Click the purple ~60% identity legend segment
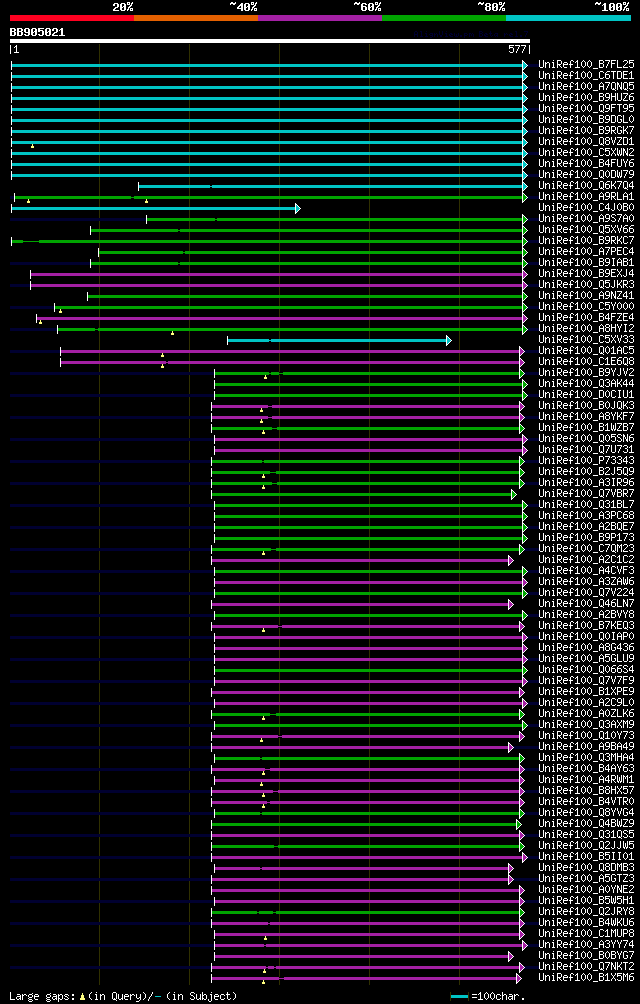 click(320, 18)
